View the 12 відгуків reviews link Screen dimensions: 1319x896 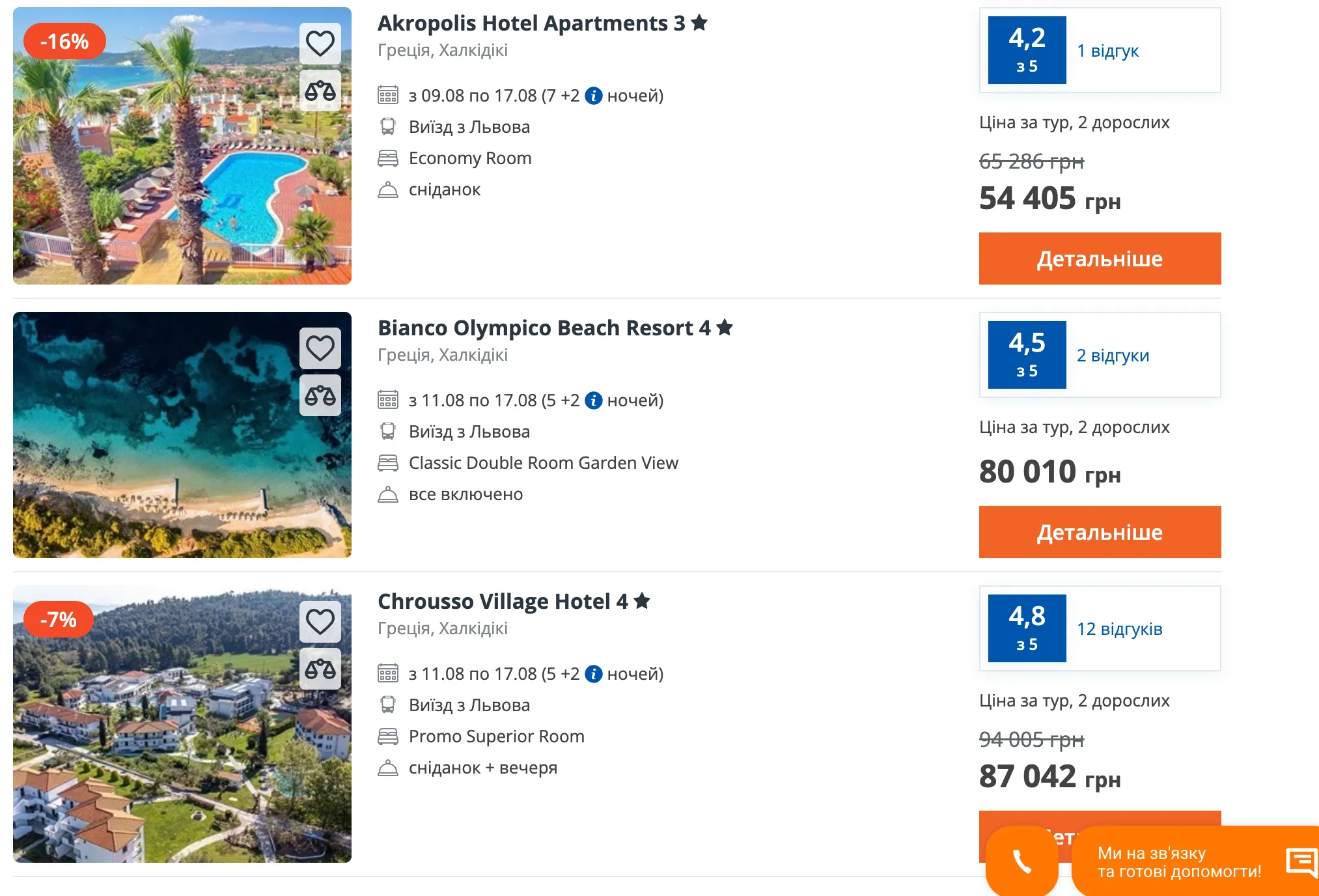coord(1119,629)
